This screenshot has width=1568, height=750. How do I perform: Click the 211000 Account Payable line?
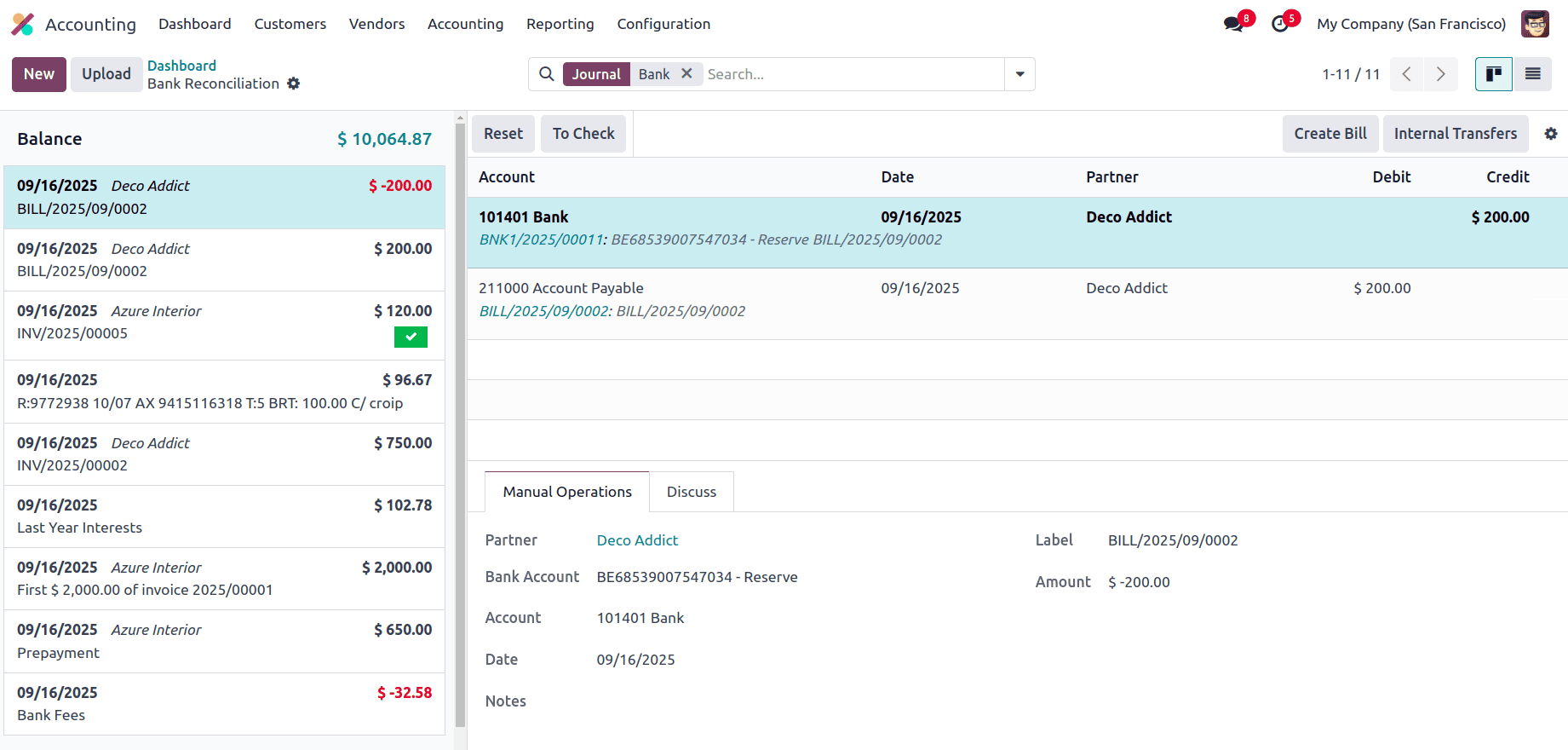pyautogui.click(x=1017, y=304)
